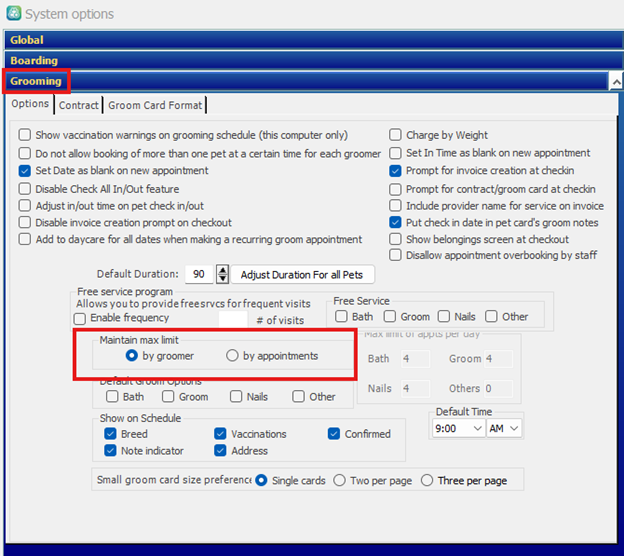Screen dimensions: 624x556
Task: Check Disable invoice creation prompt on checkout
Action: 25,222
